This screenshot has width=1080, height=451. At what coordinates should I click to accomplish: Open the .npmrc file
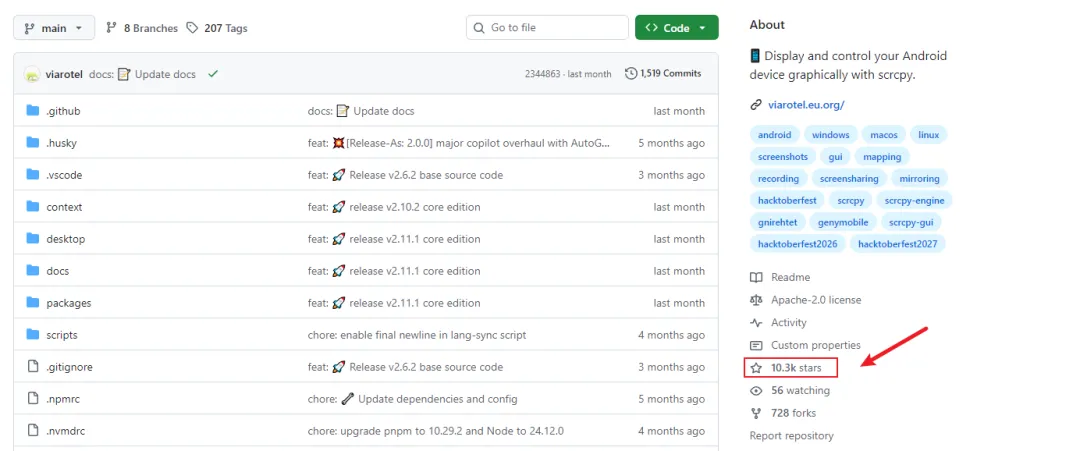coord(63,399)
